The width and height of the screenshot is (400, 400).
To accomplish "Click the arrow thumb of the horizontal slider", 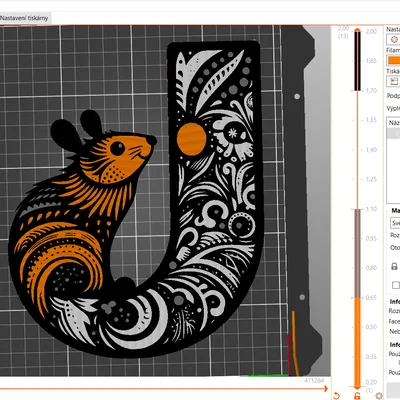I will coord(325,389).
